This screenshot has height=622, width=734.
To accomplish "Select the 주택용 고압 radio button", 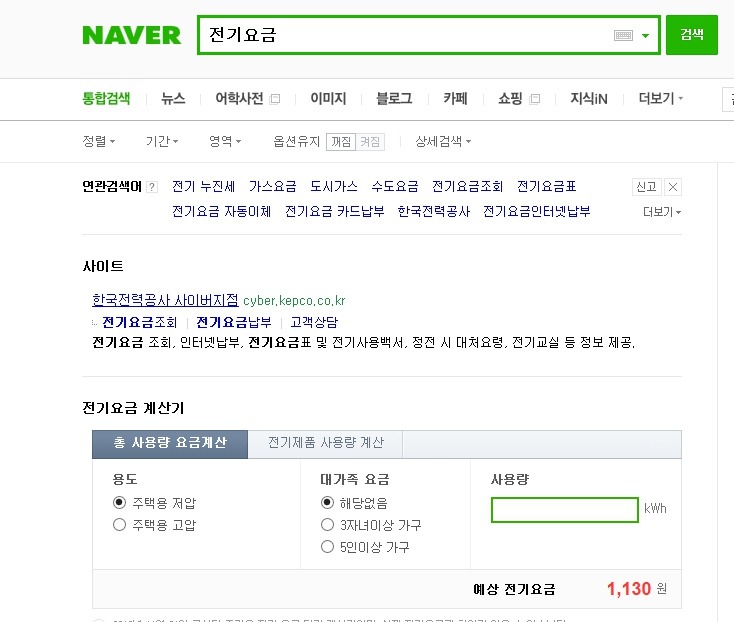I will pyautogui.click(x=120, y=524).
